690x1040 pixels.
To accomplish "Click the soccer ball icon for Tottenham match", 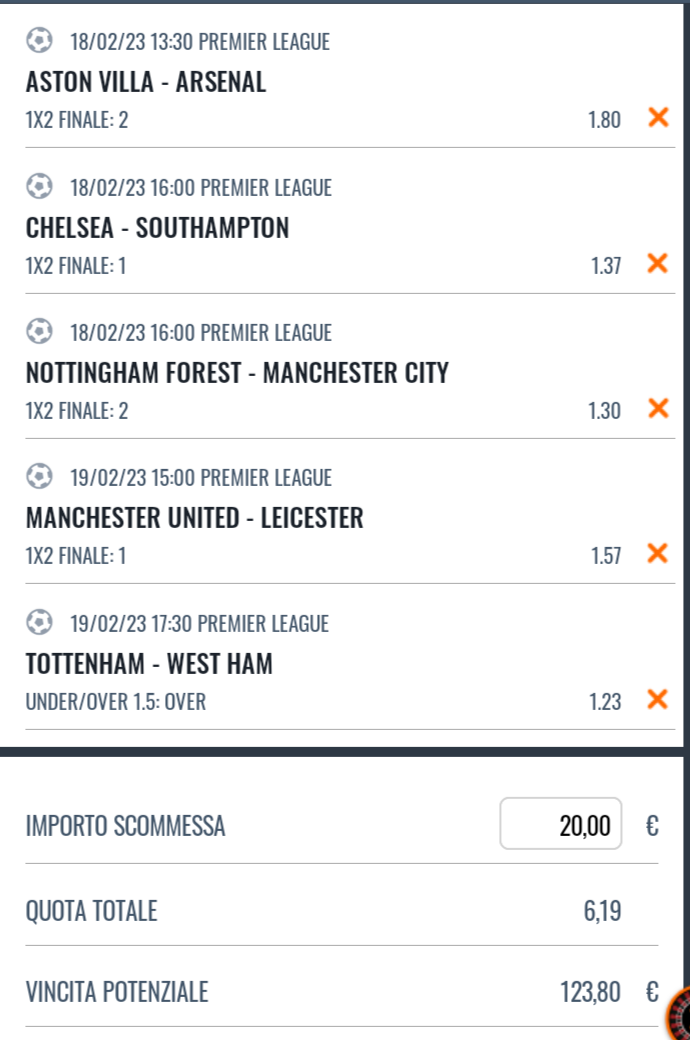I will click(39, 623).
